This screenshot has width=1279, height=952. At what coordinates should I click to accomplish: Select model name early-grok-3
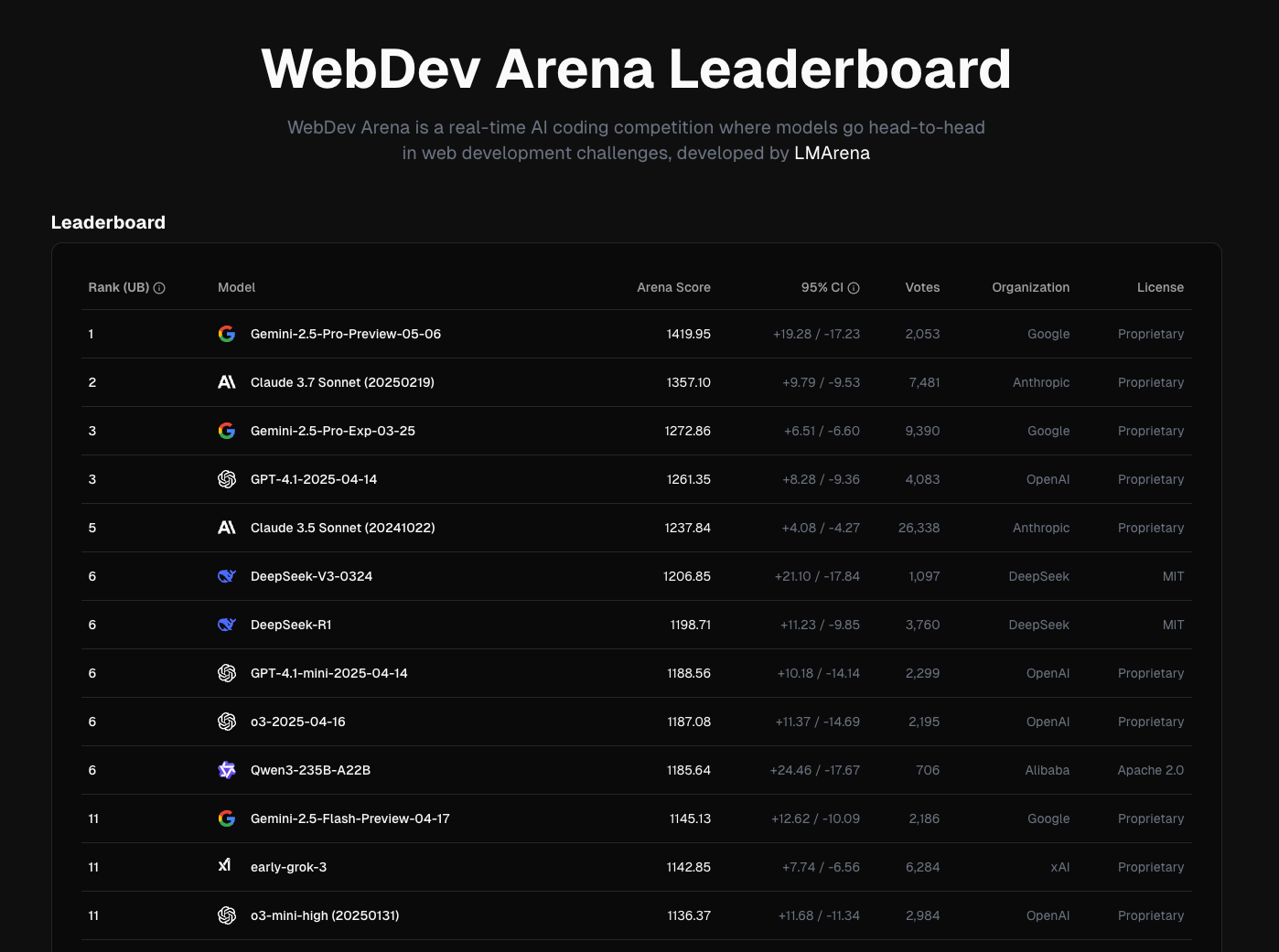click(x=288, y=867)
